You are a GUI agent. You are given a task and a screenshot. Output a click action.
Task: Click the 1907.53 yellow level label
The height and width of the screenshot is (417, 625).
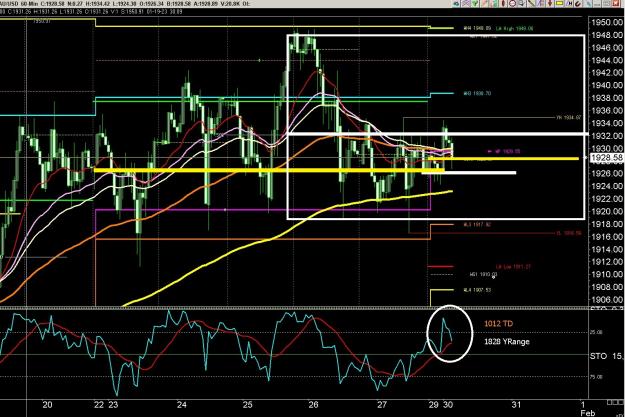click(x=477, y=290)
